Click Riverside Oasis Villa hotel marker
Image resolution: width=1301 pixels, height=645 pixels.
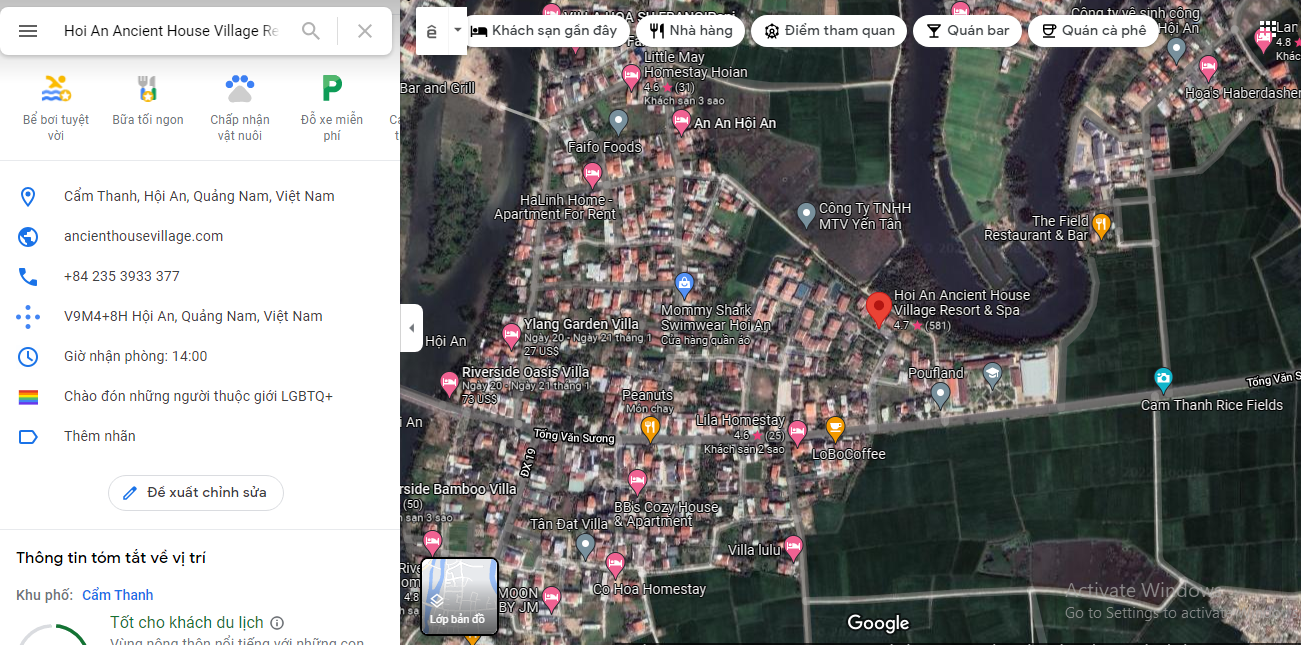click(x=450, y=382)
